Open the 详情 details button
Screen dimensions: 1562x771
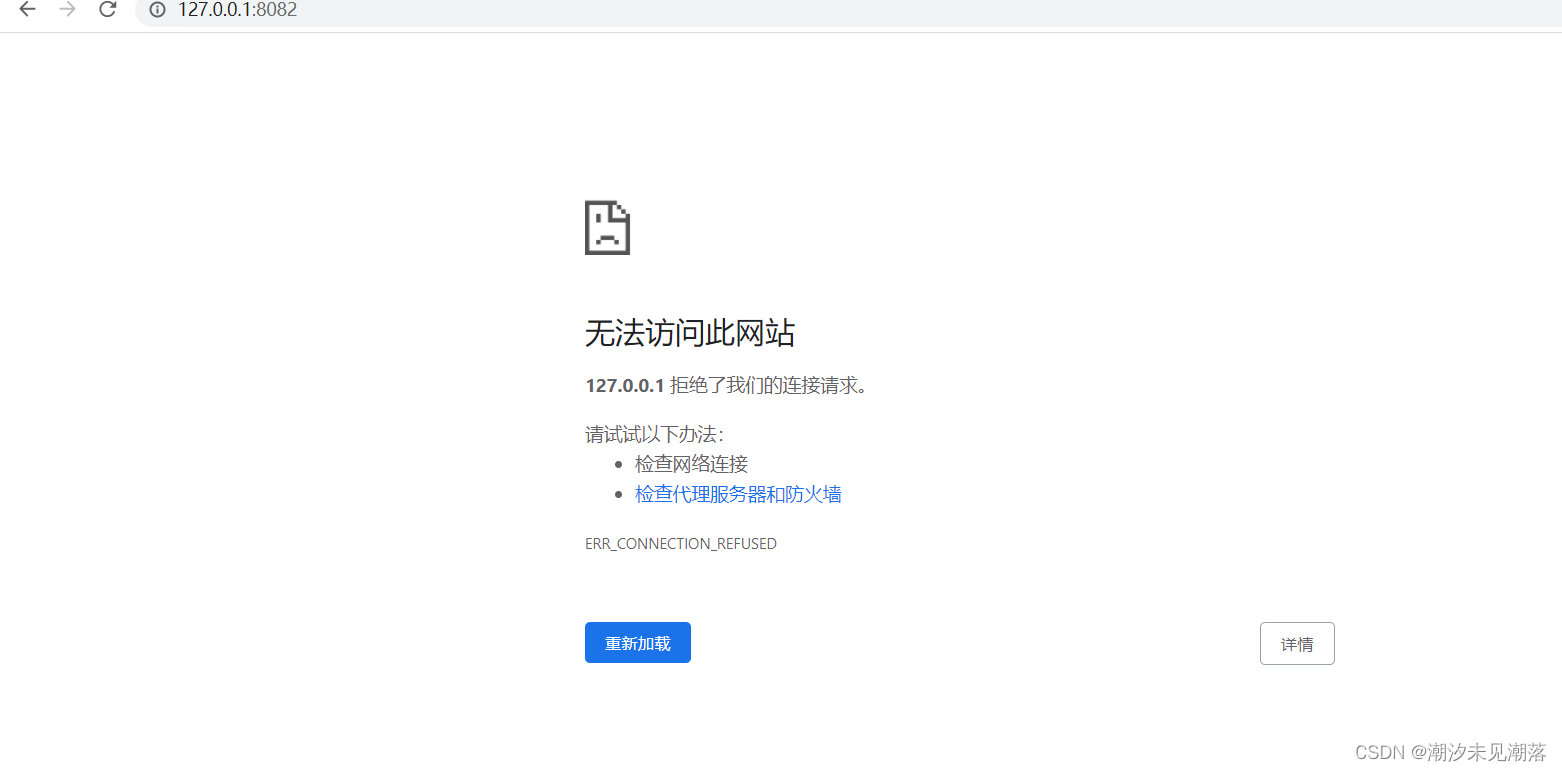(x=1297, y=643)
